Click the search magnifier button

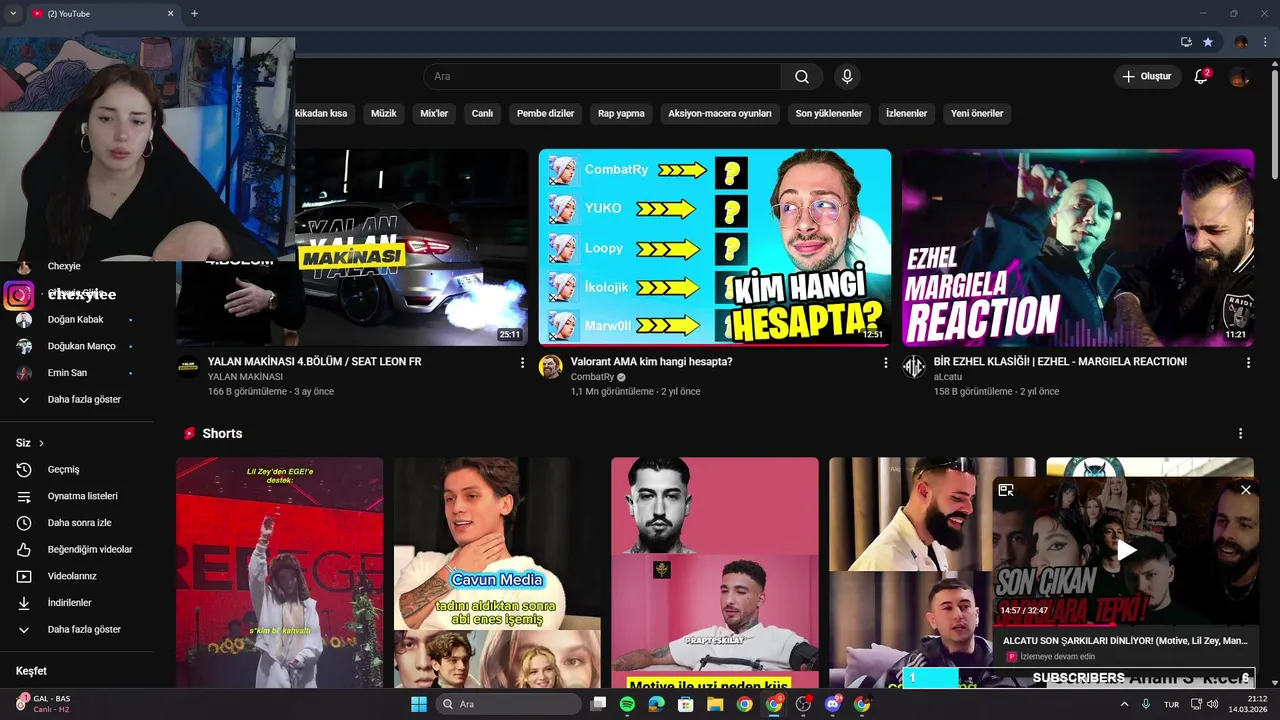point(802,77)
